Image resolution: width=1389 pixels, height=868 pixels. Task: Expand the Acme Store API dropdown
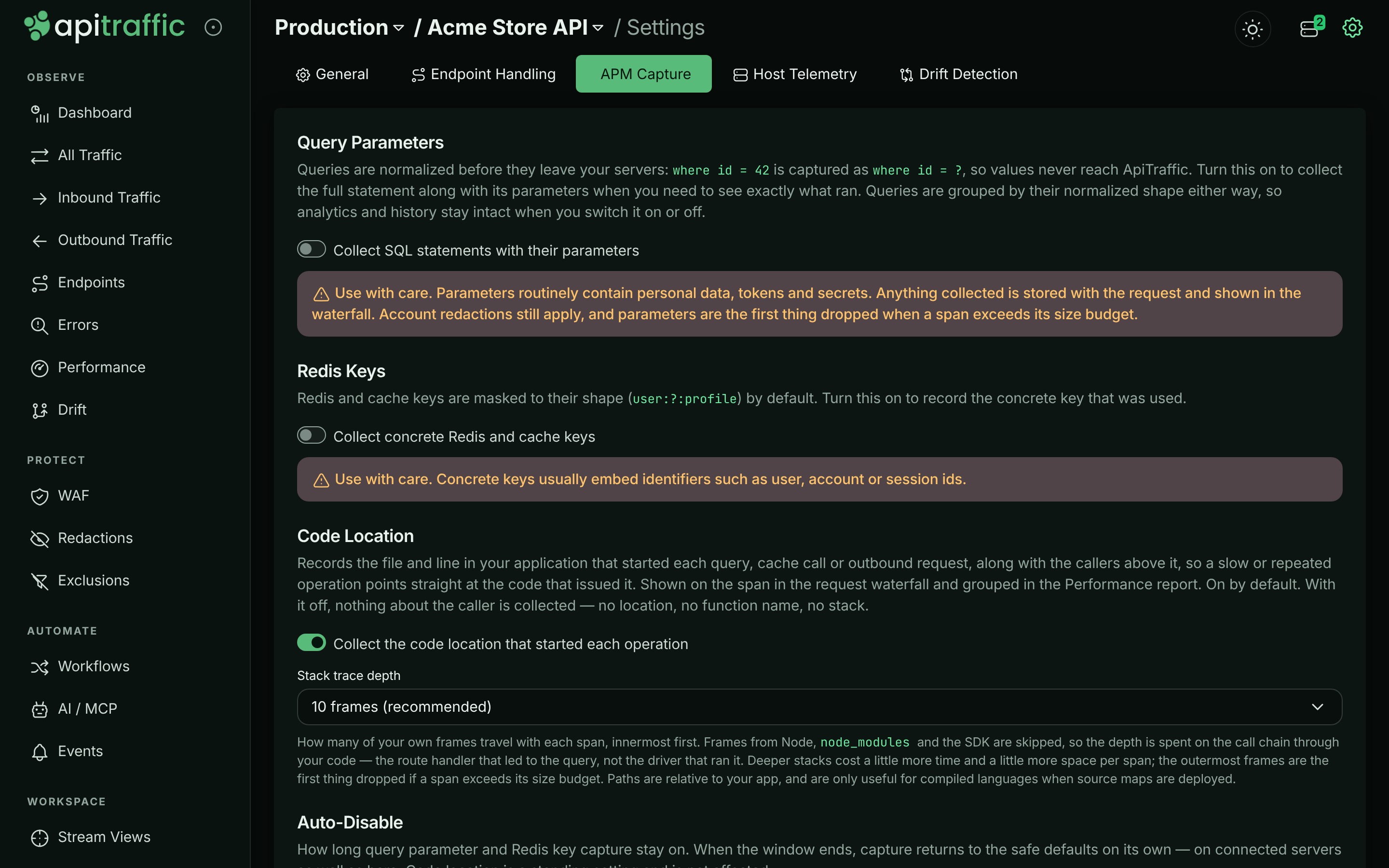click(x=515, y=27)
